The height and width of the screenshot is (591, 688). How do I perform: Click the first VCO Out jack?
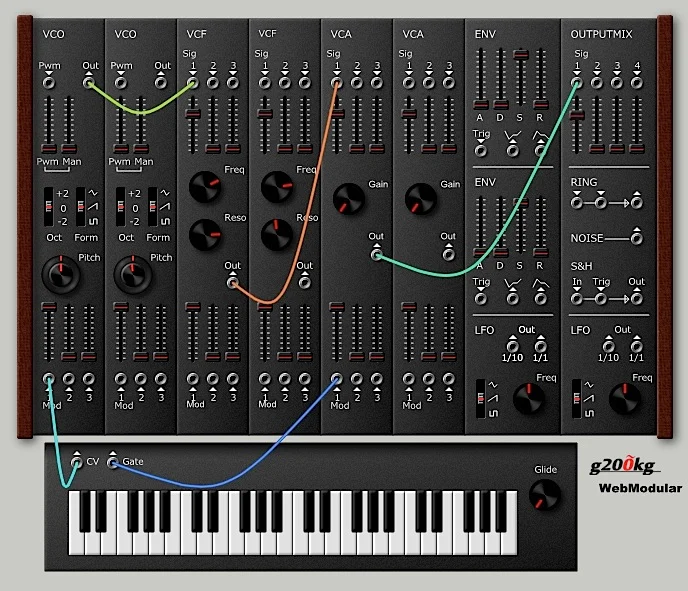point(89,82)
